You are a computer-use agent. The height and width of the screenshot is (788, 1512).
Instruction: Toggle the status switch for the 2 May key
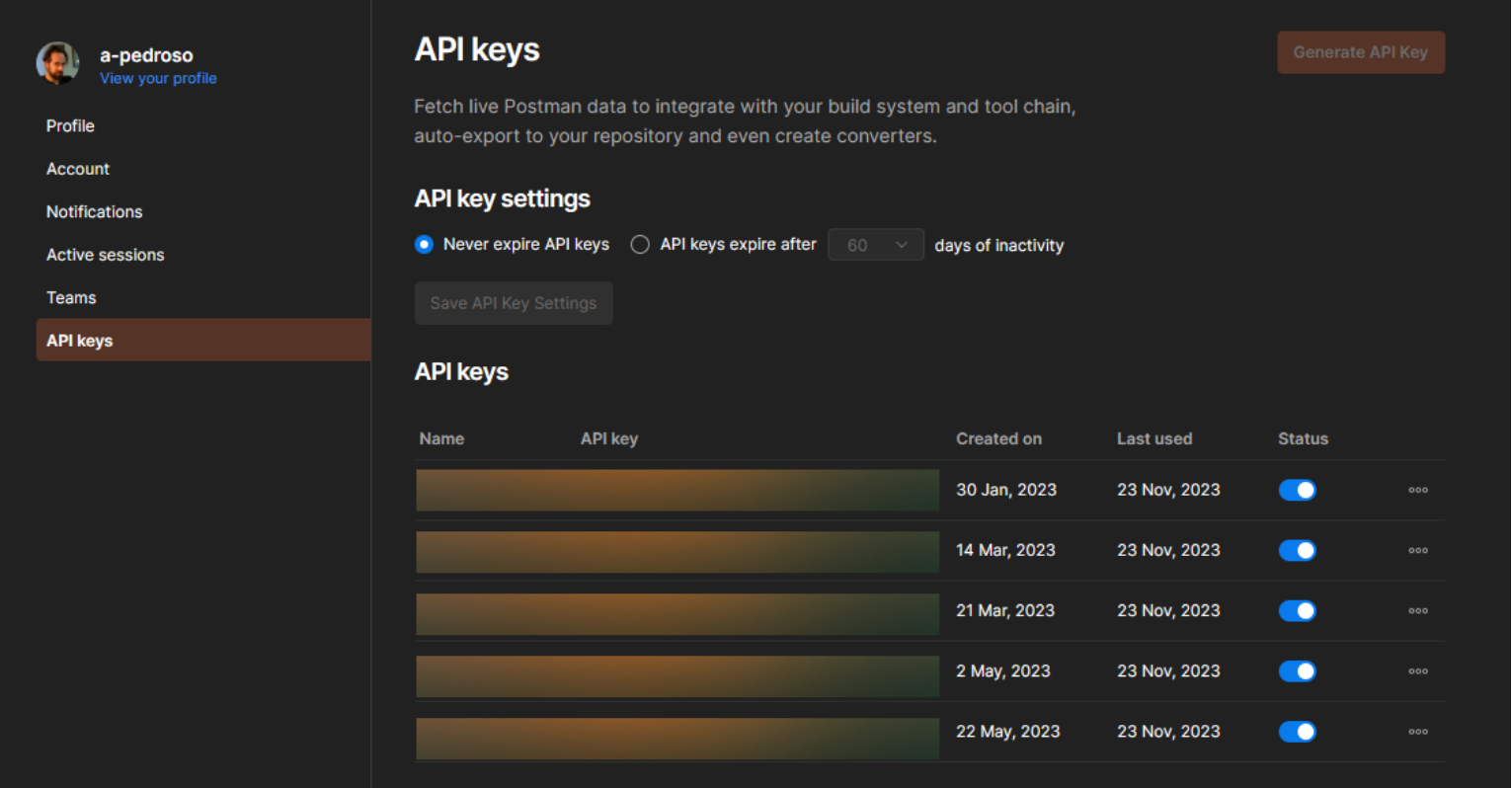(1297, 670)
